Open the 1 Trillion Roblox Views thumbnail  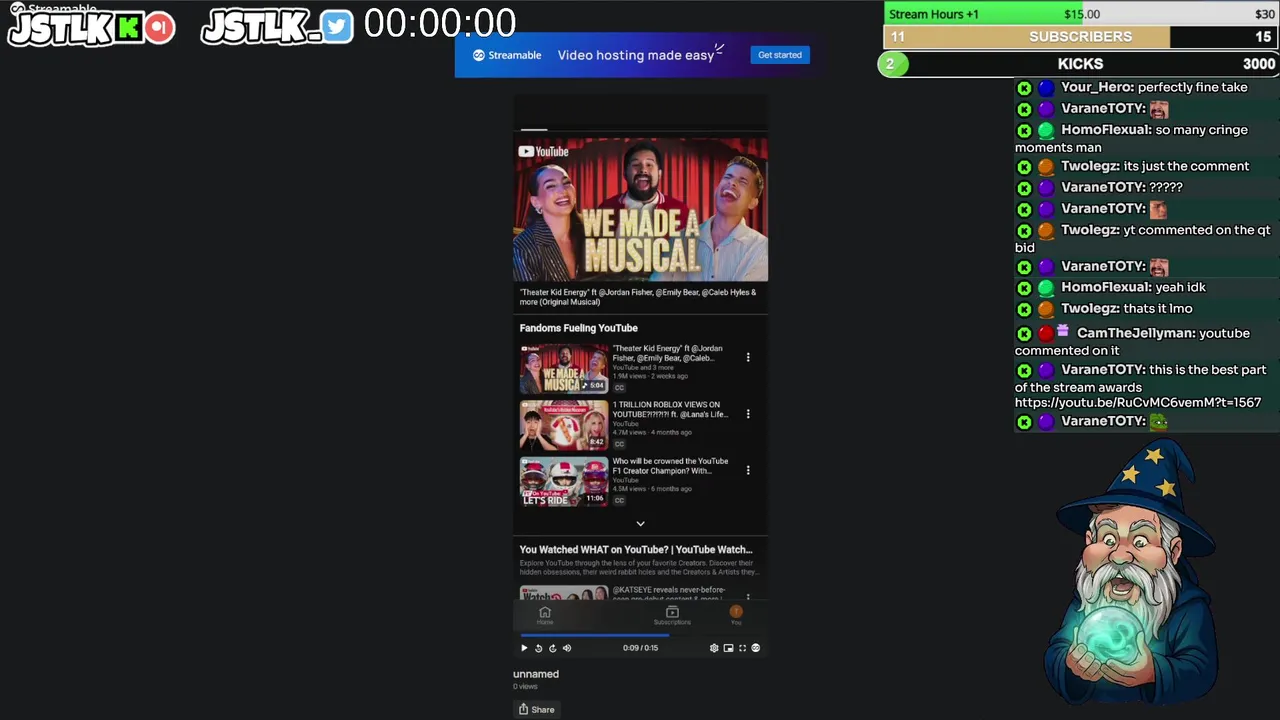coord(564,425)
